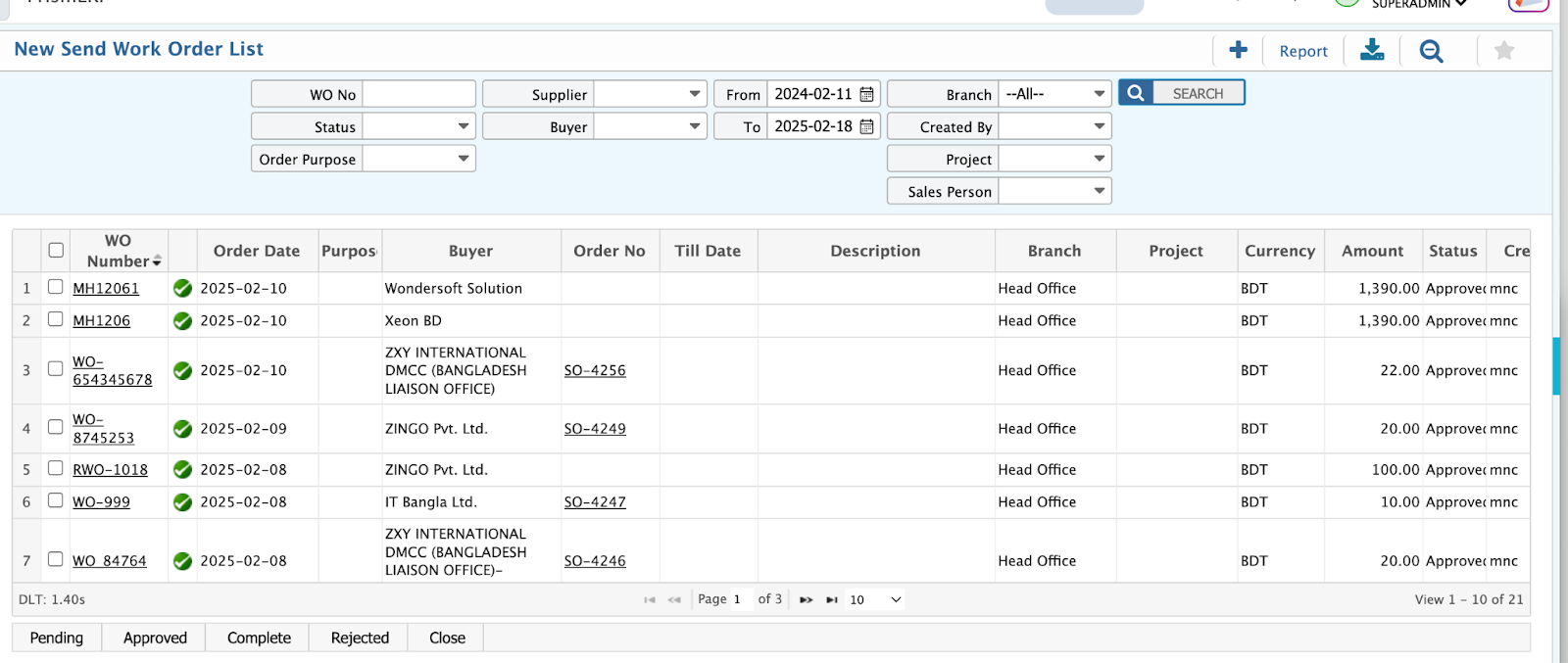Viewport: 1568px width, 663px height.
Task: Switch to the Close tab
Action: click(447, 638)
